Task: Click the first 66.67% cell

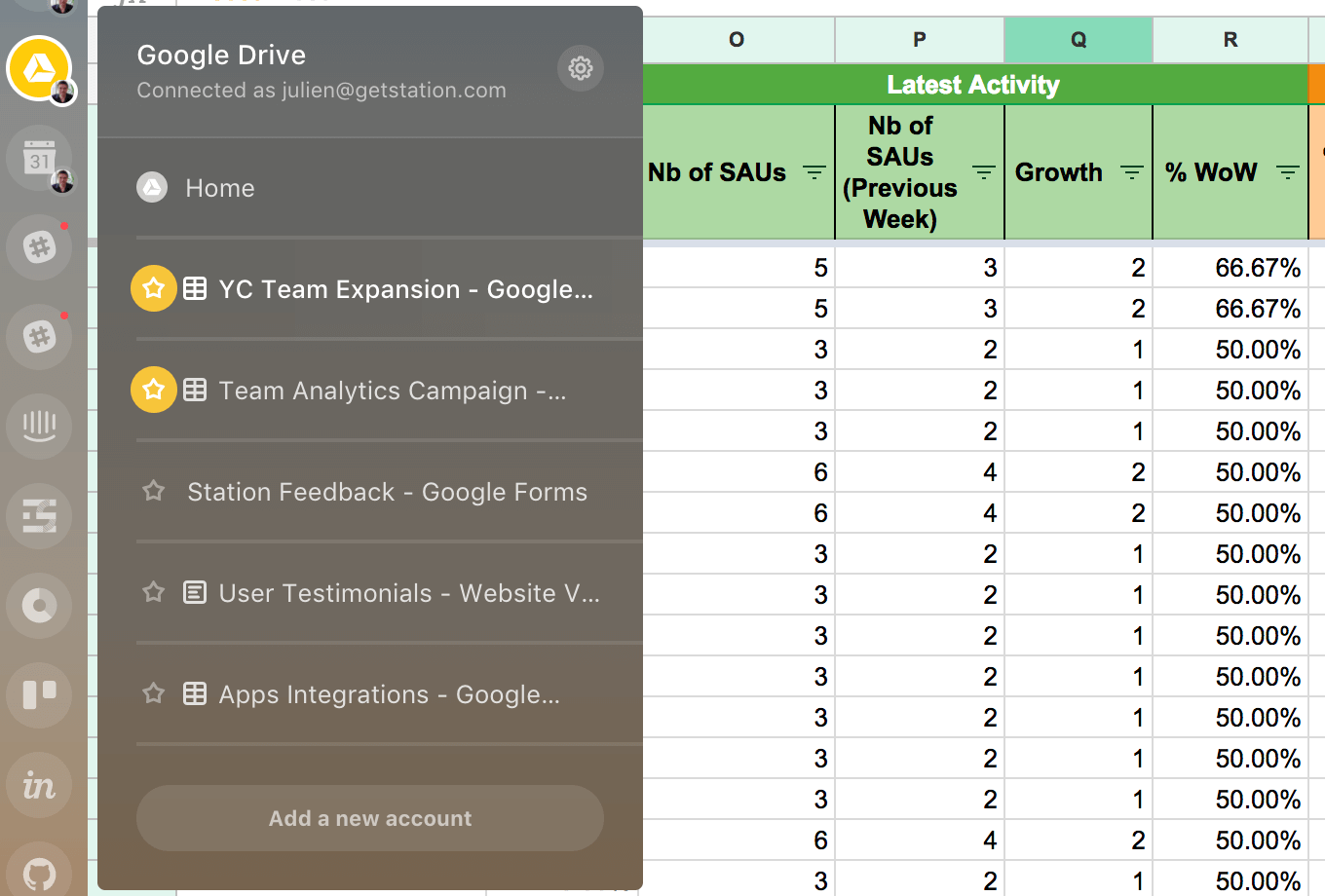Action: tap(1230, 268)
